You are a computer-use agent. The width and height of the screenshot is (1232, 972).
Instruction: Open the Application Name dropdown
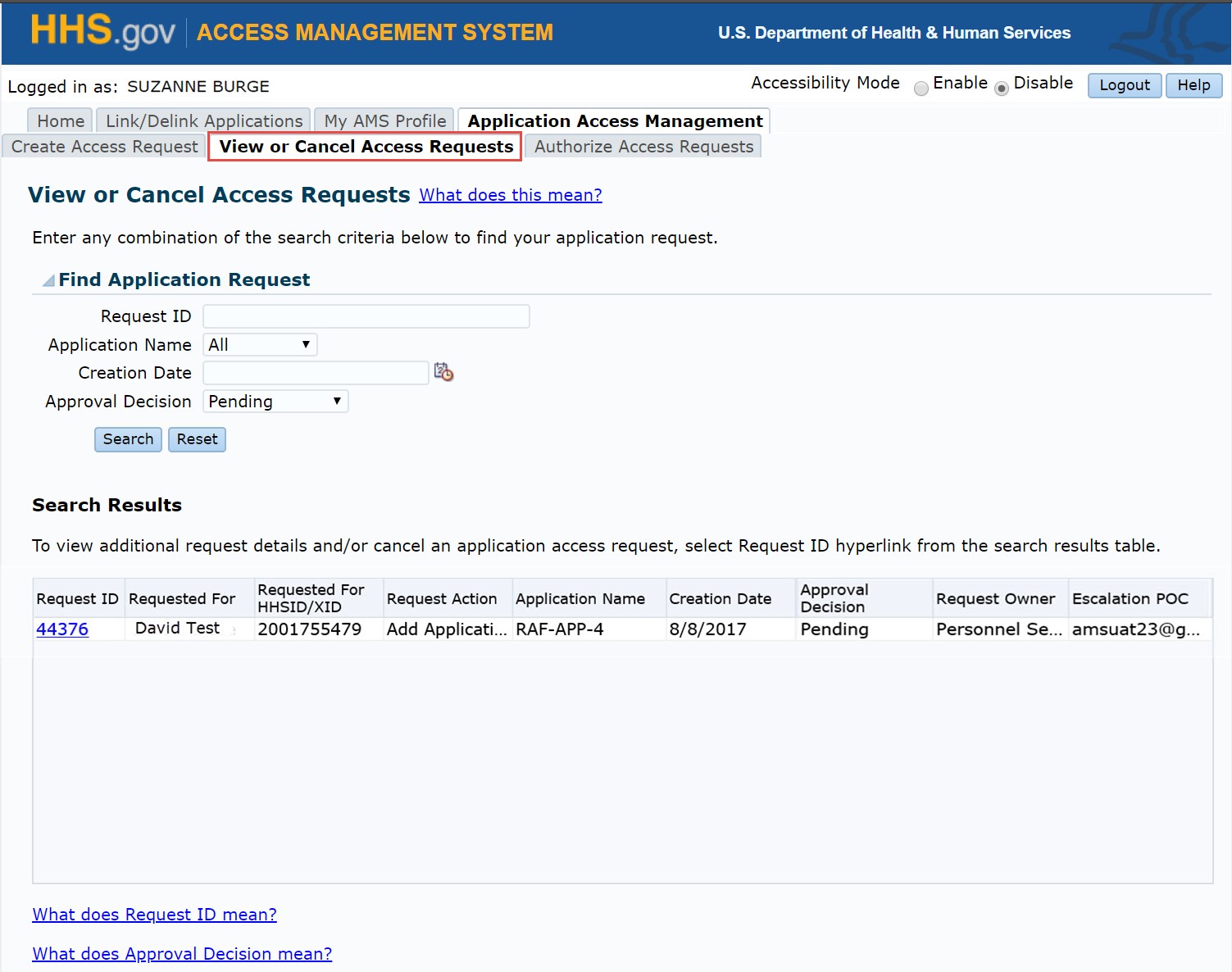point(260,345)
